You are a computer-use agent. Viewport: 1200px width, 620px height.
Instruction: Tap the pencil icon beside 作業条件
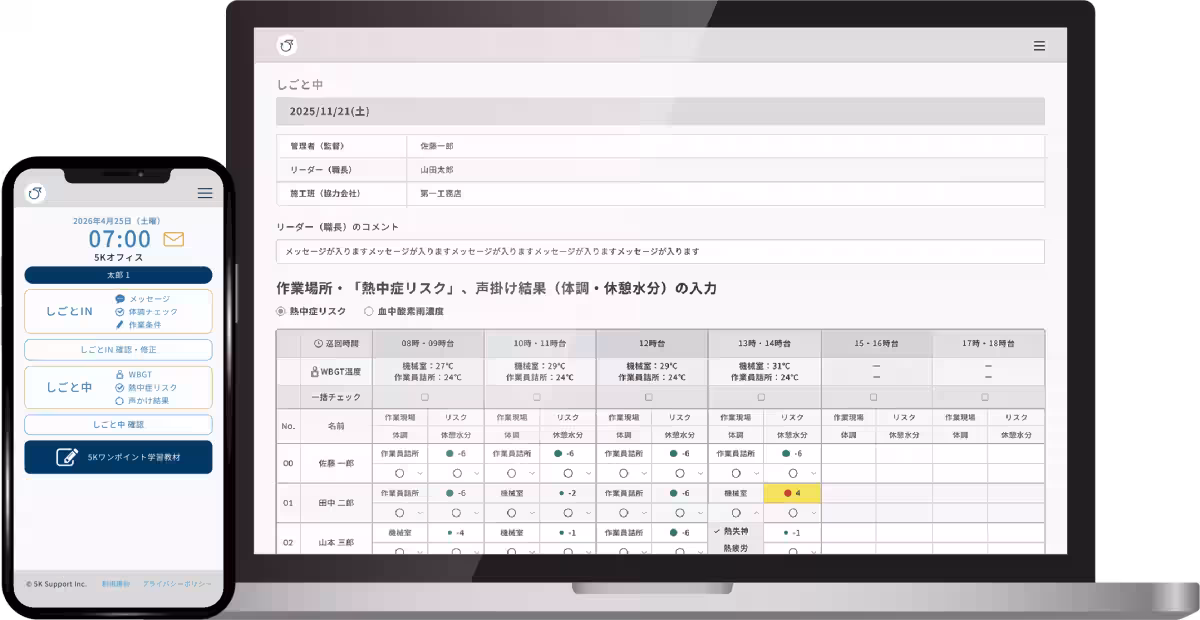[x=120, y=325]
